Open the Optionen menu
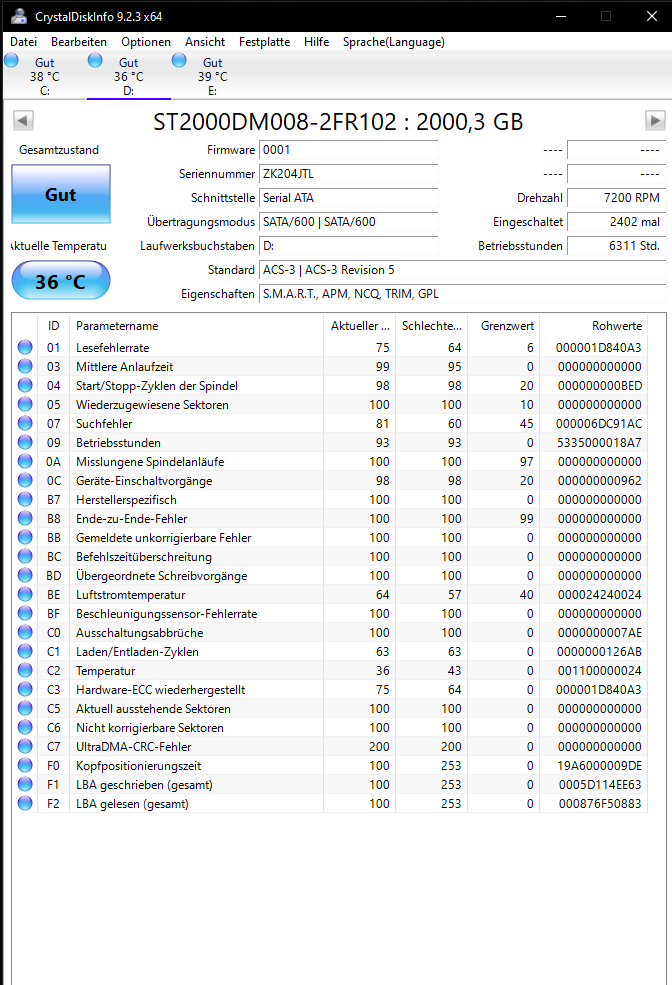 pos(146,42)
